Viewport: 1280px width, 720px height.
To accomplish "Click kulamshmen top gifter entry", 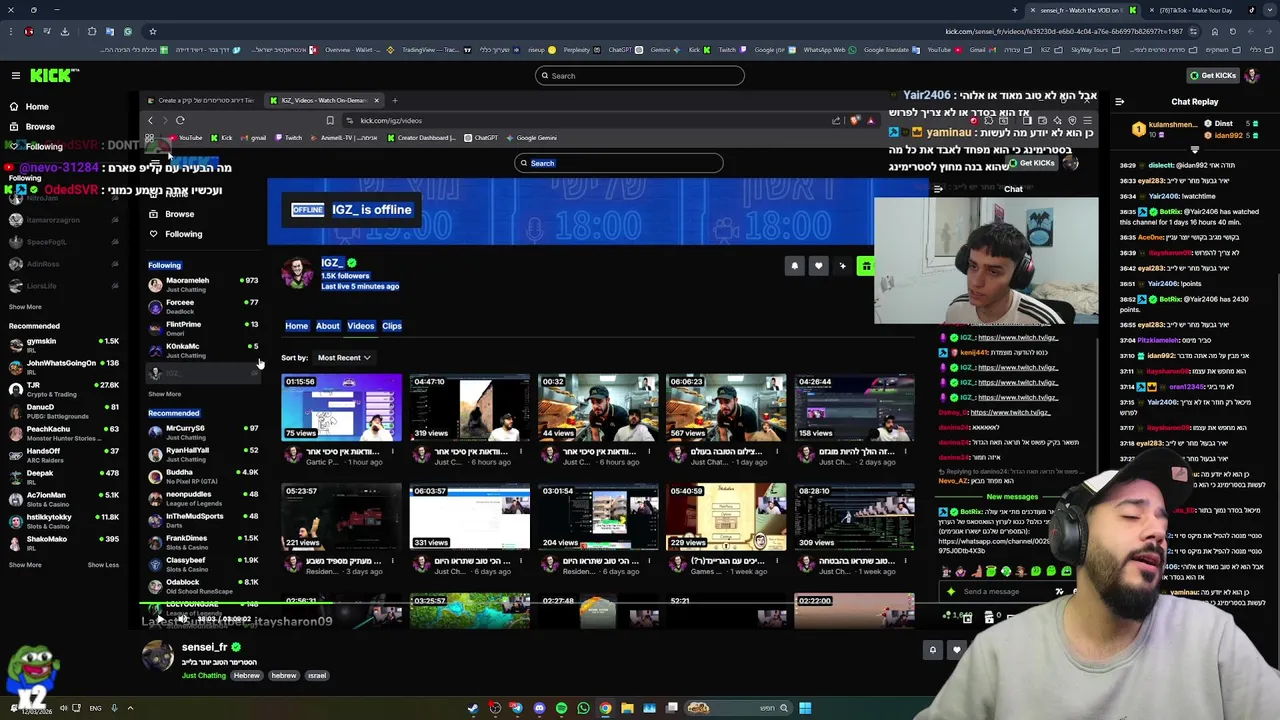I will click(x=1165, y=128).
